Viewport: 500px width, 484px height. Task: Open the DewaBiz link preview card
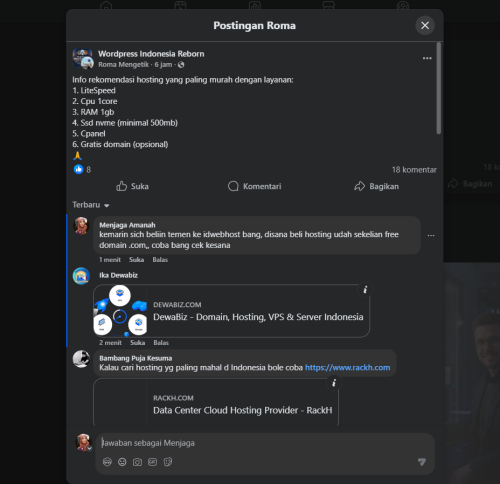pos(231,311)
